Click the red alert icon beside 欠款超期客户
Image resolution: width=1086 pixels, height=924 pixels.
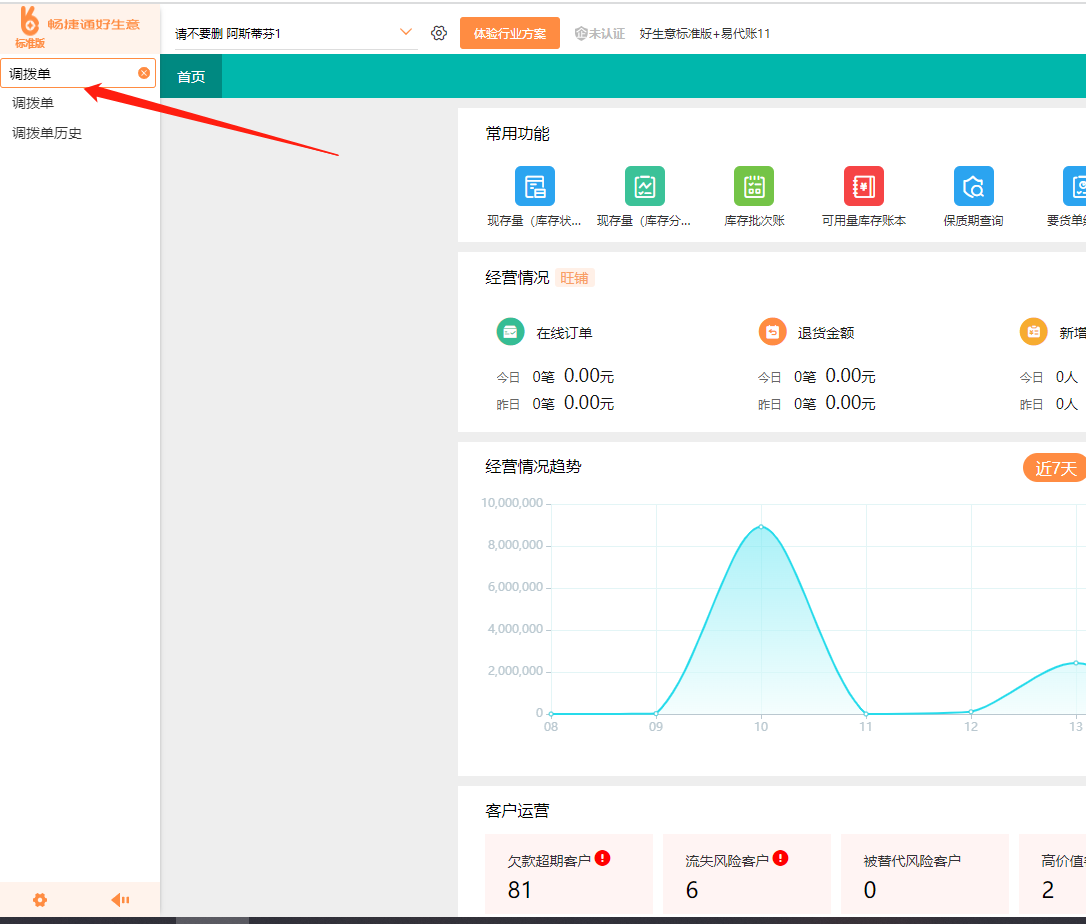[602, 858]
